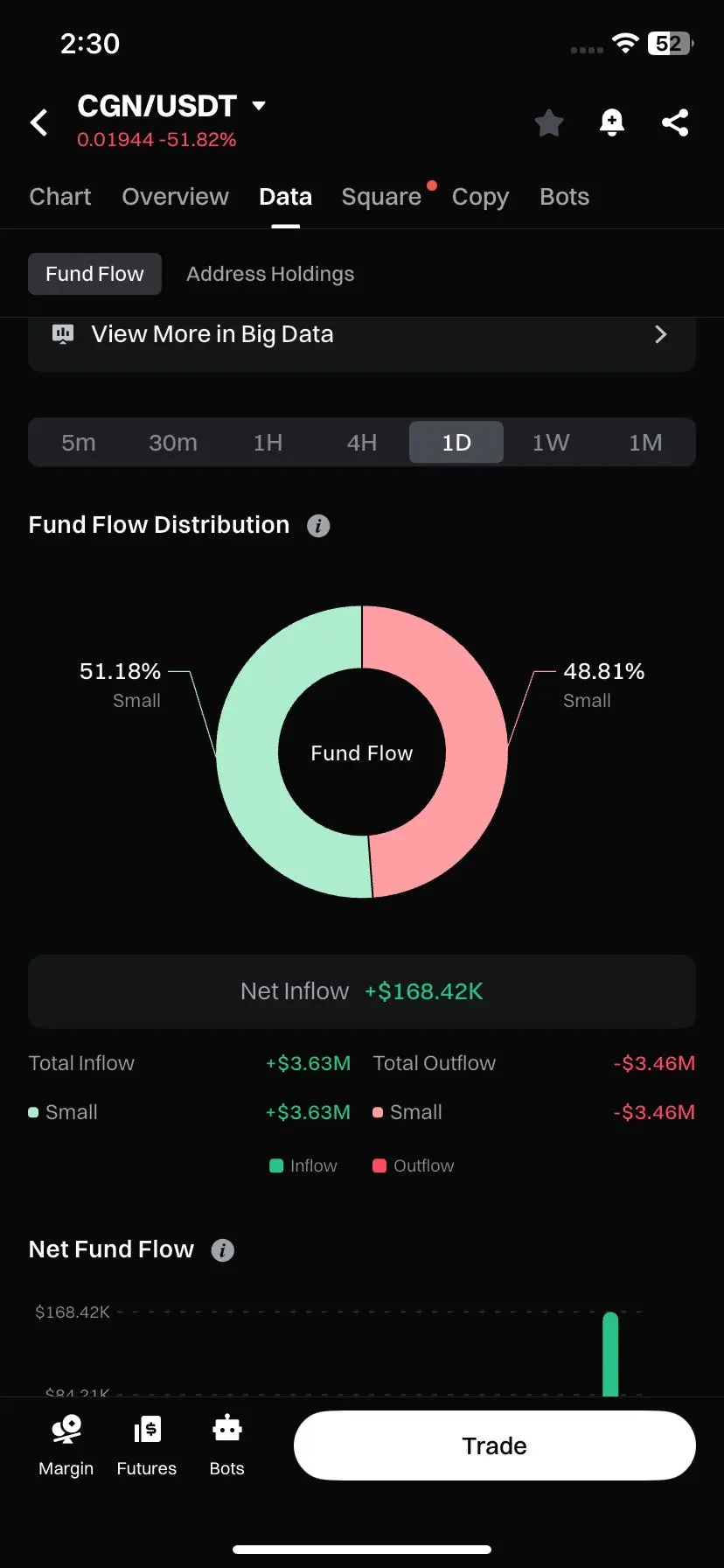The width and height of the screenshot is (724, 1568).
Task: Show the Address Holdings section
Action: 270,274
